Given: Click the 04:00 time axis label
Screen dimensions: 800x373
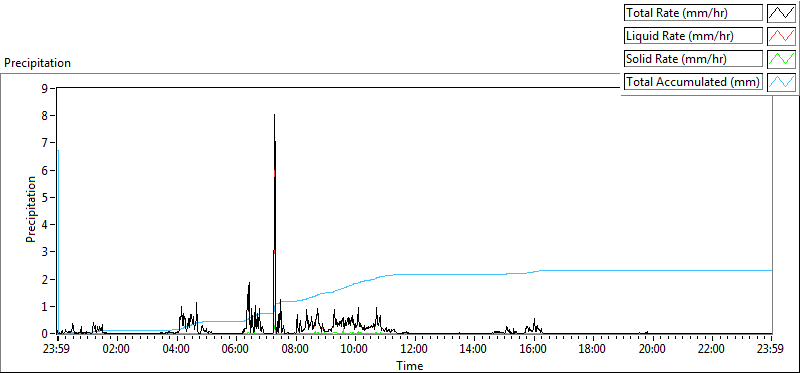Looking at the screenshot, I should click(x=177, y=350).
